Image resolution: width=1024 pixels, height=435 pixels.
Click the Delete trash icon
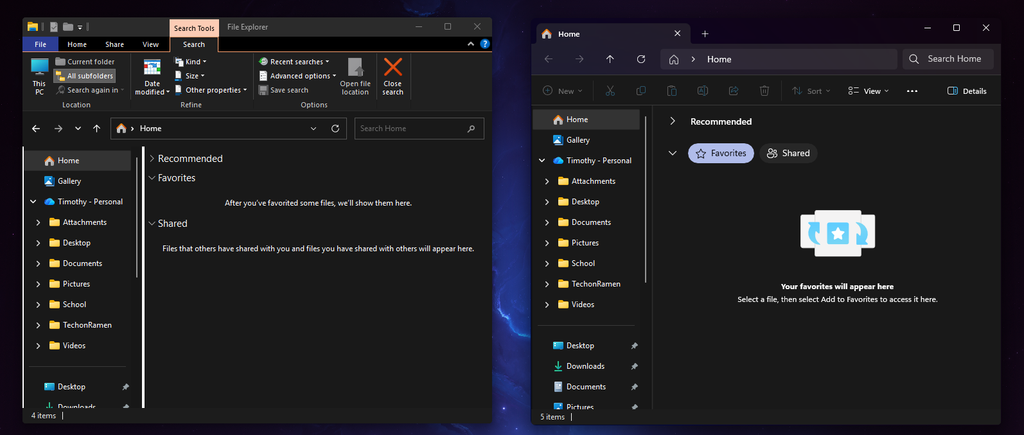pyautogui.click(x=765, y=91)
